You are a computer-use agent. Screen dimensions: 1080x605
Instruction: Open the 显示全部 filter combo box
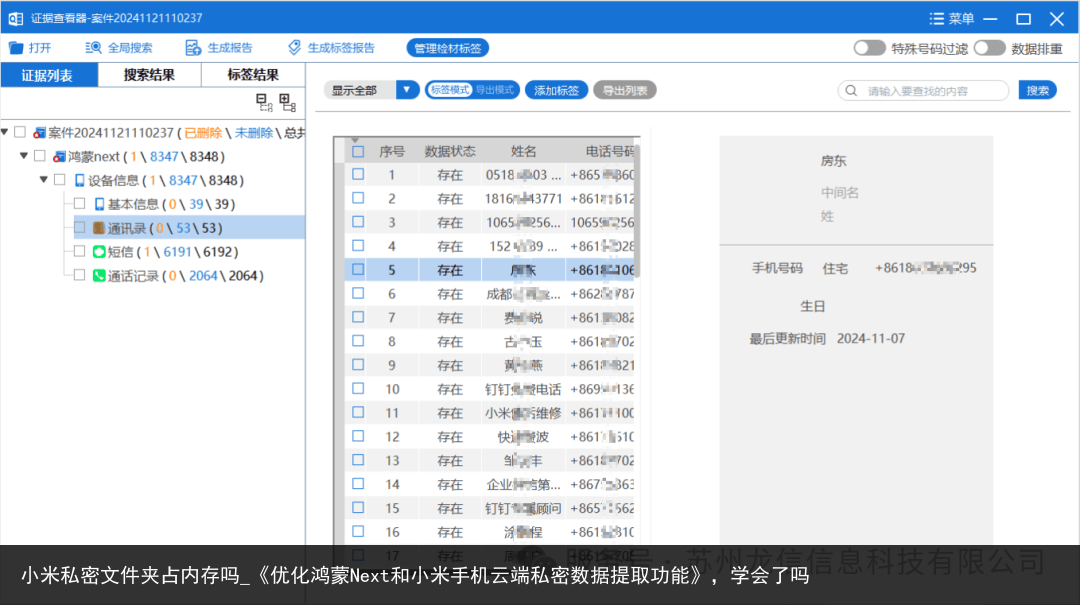coord(371,90)
